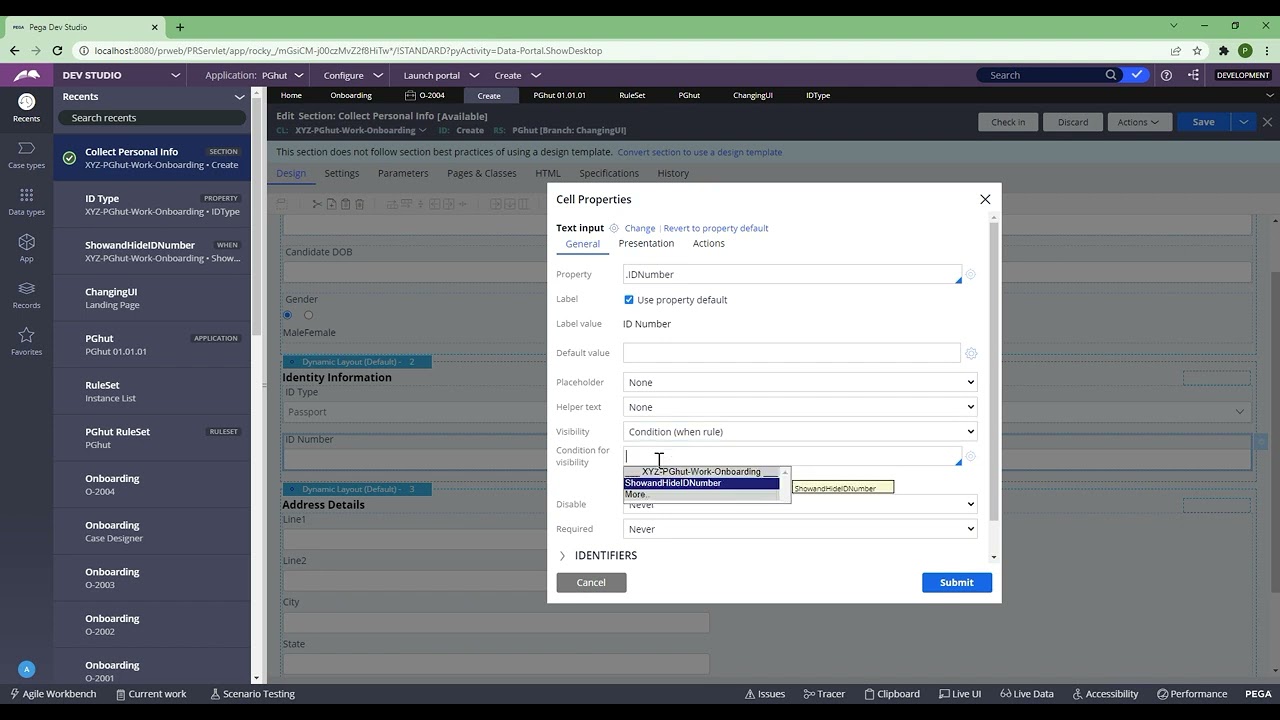Open Agile Workbench
This screenshot has width=1280, height=720.
point(53,694)
